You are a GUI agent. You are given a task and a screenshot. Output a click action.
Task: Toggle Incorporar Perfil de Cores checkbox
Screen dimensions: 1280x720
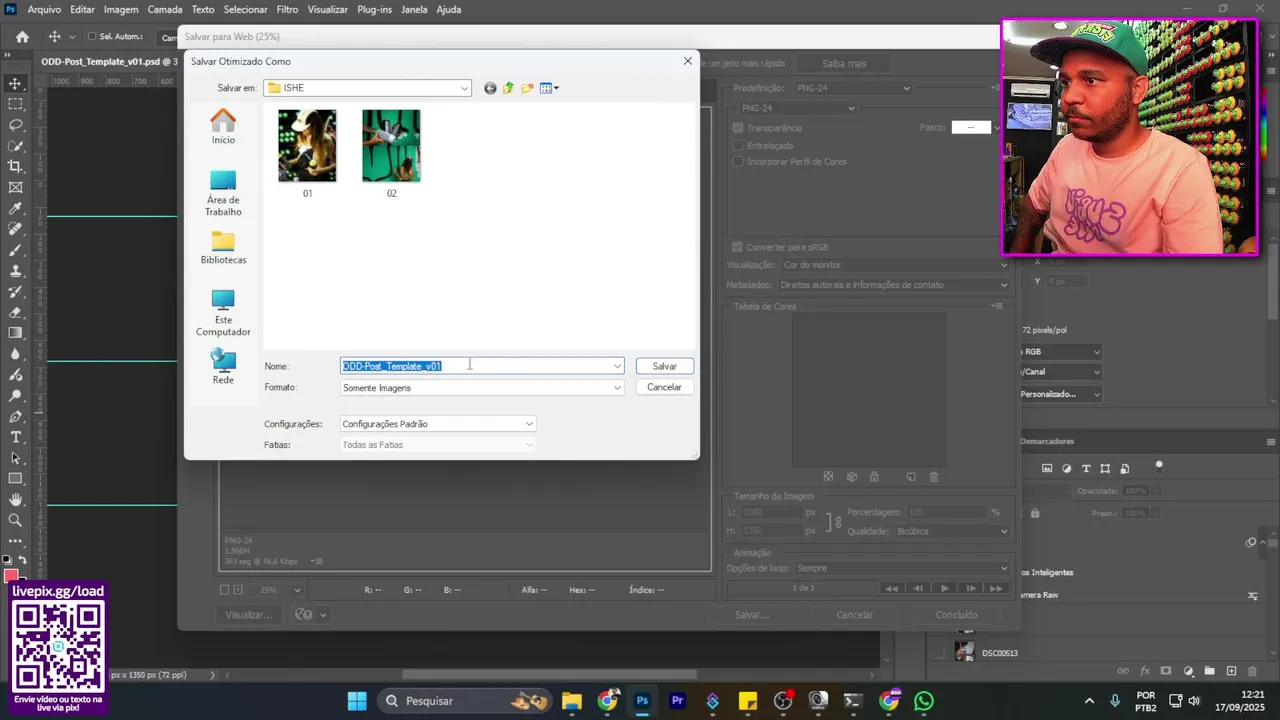(738, 162)
